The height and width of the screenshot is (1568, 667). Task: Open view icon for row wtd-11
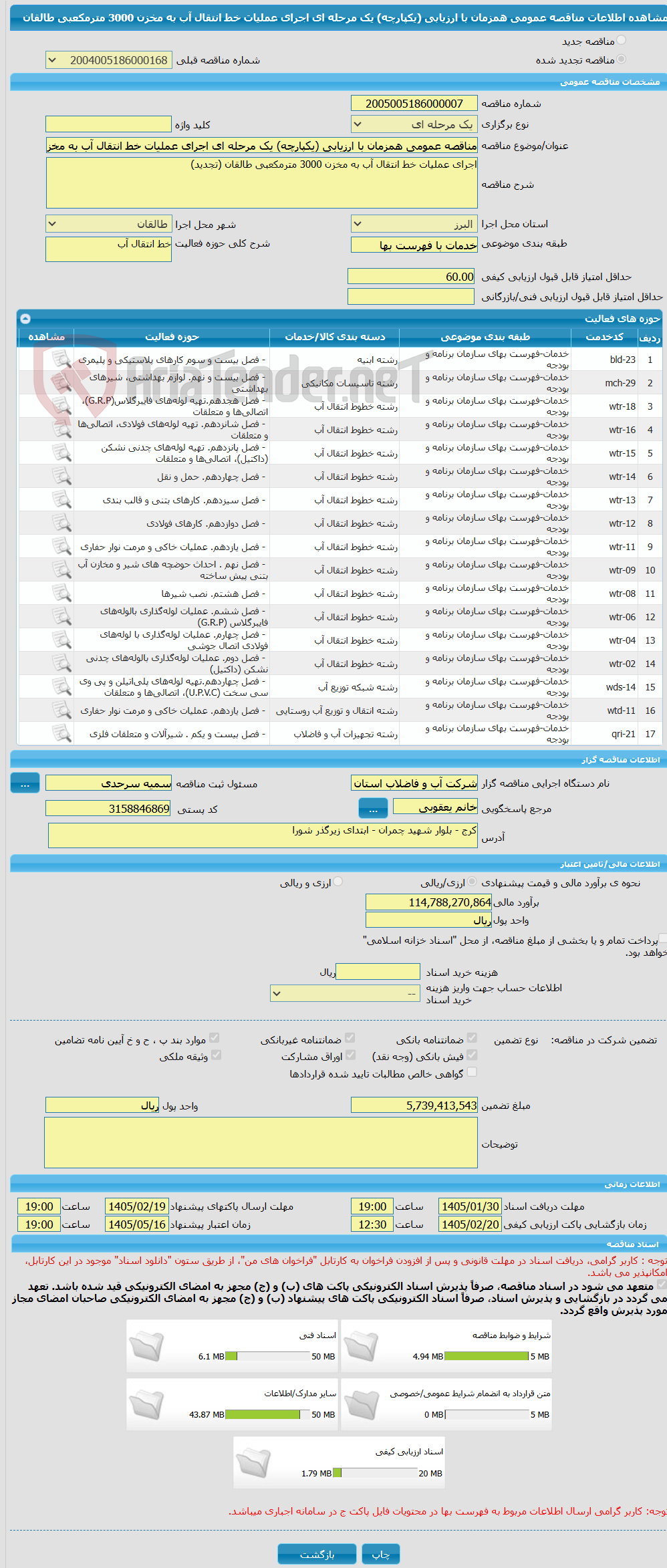(x=61, y=710)
